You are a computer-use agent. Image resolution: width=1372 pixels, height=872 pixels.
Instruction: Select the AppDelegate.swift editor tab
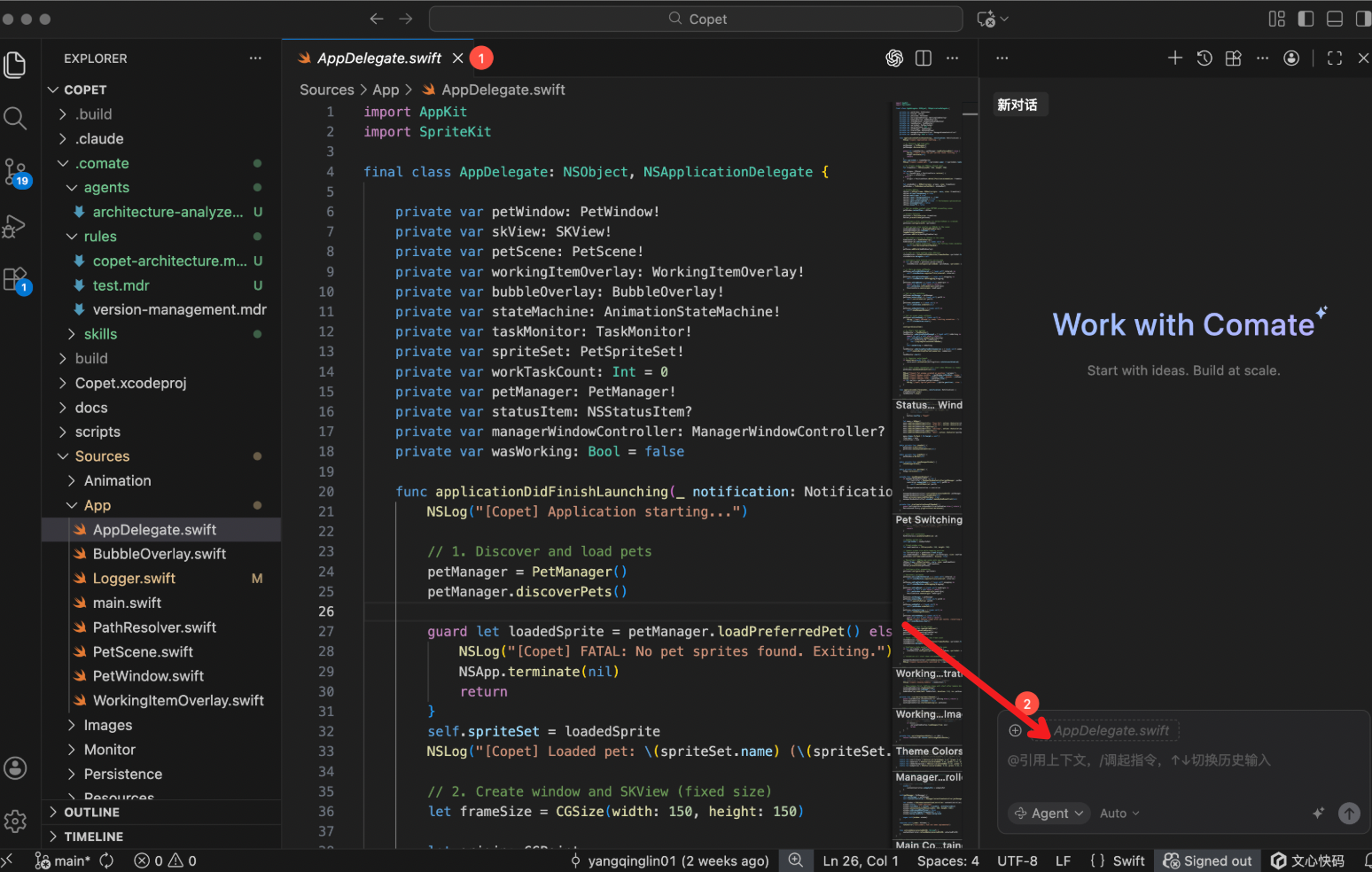tap(379, 58)
